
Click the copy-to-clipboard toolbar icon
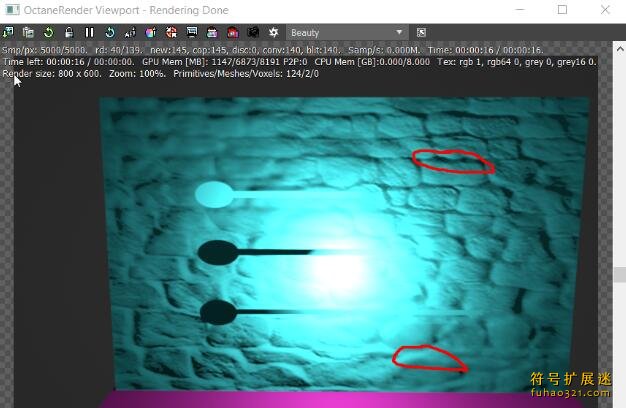coord(28,32)
